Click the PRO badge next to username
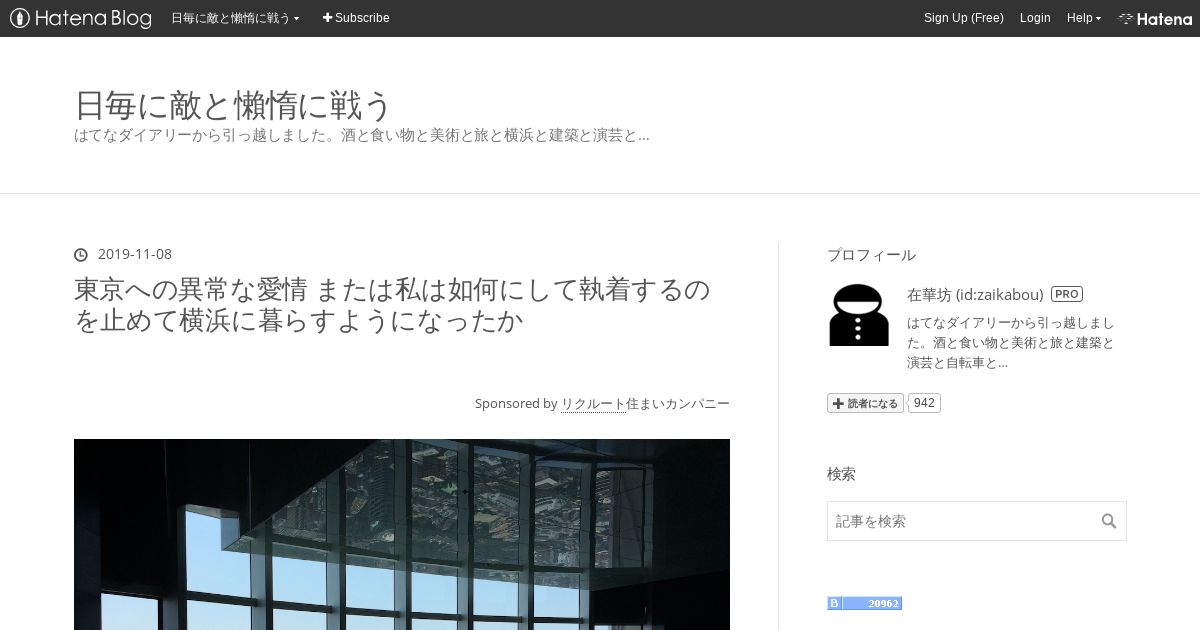 coord(1067,294)
